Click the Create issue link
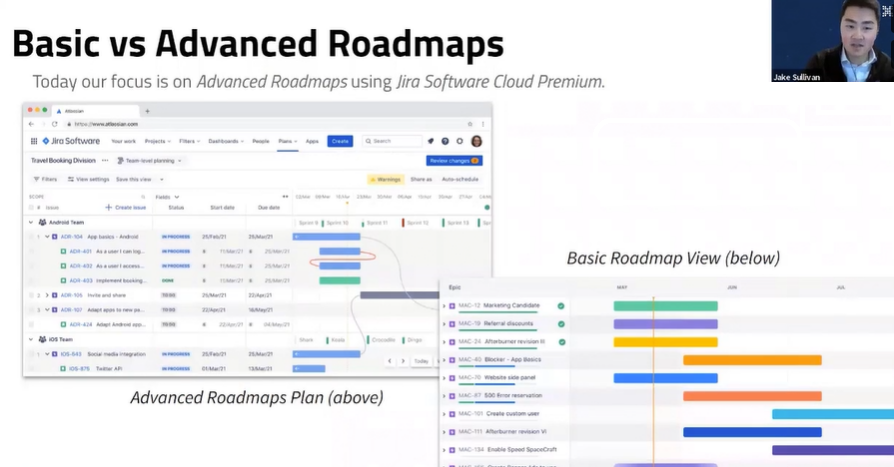 point(125,208)
